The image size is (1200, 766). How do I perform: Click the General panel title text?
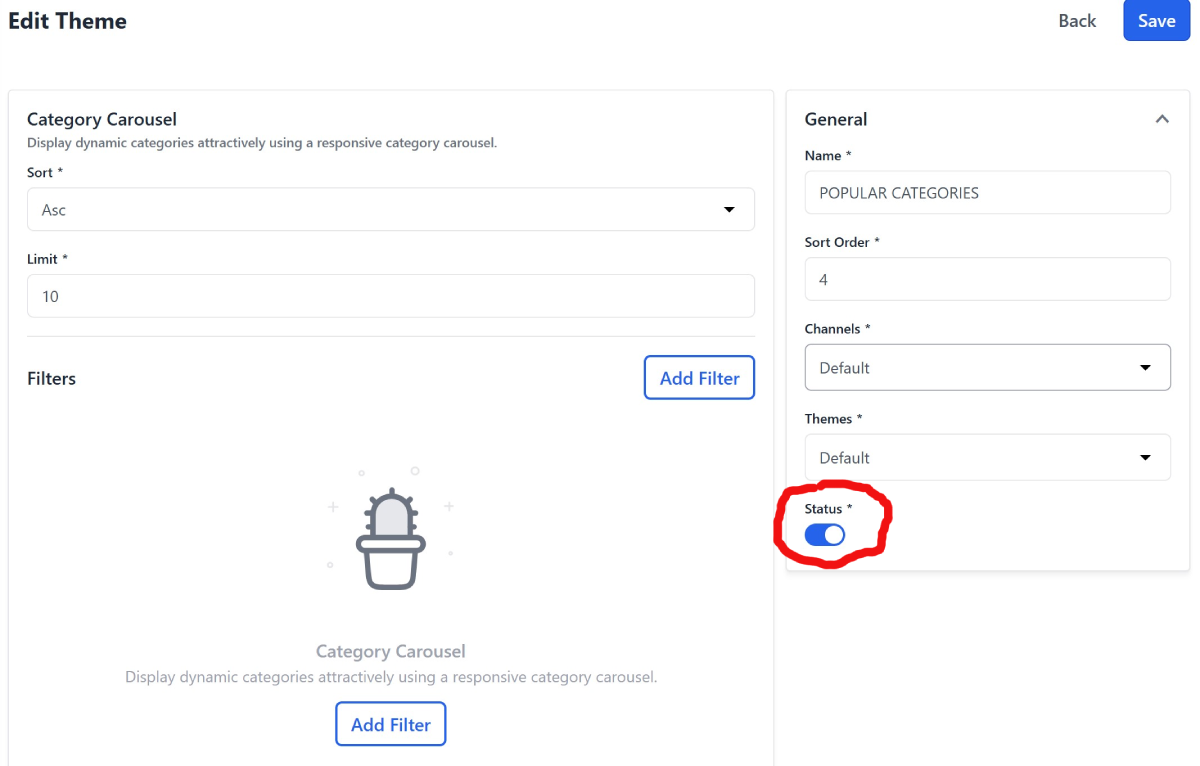(x=836, y=119)
